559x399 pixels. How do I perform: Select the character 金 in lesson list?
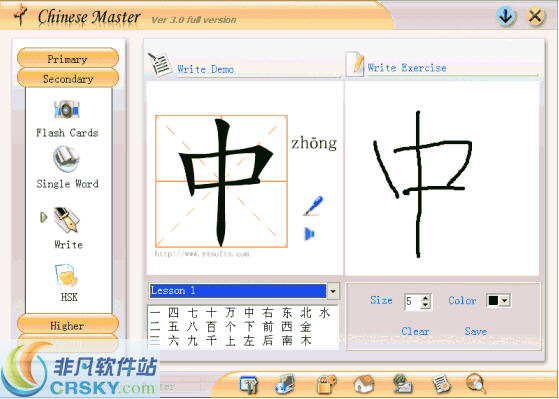306,327
